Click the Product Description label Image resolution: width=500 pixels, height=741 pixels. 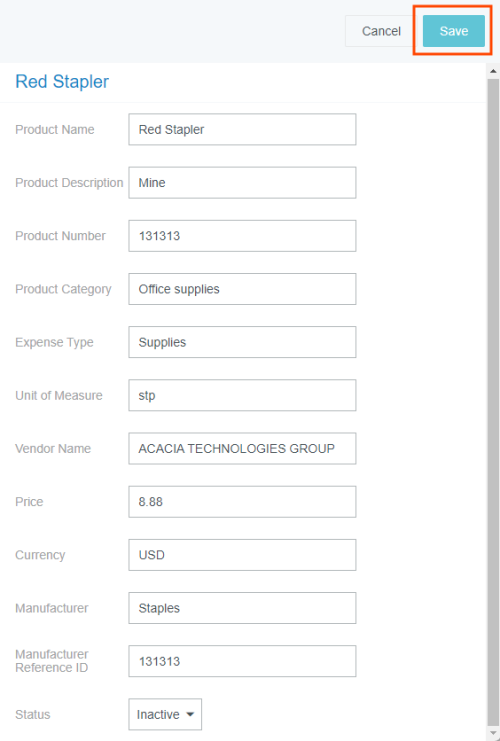[69, 182]
